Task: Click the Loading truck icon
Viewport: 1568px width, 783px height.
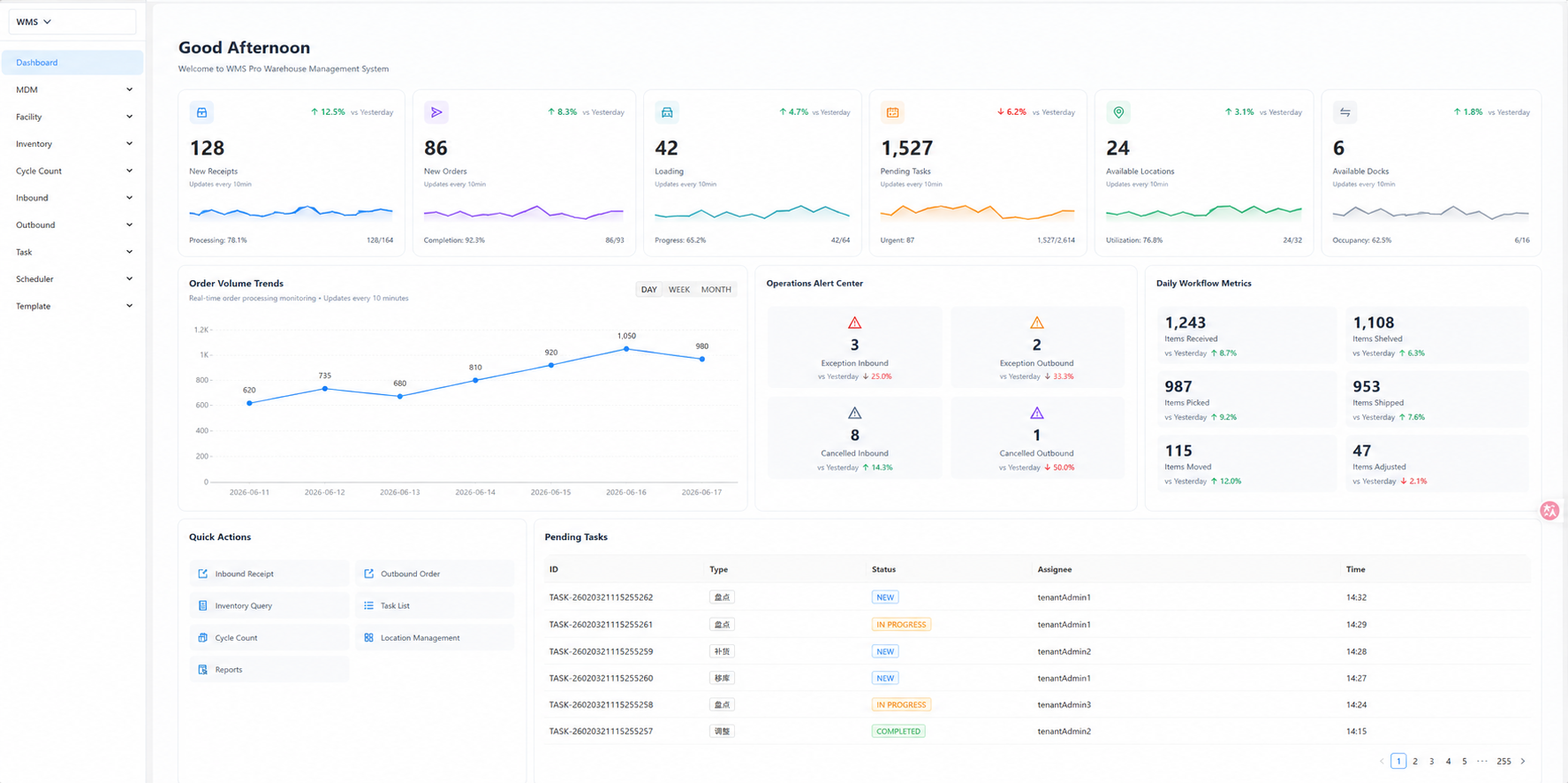Action: [667, 112]
